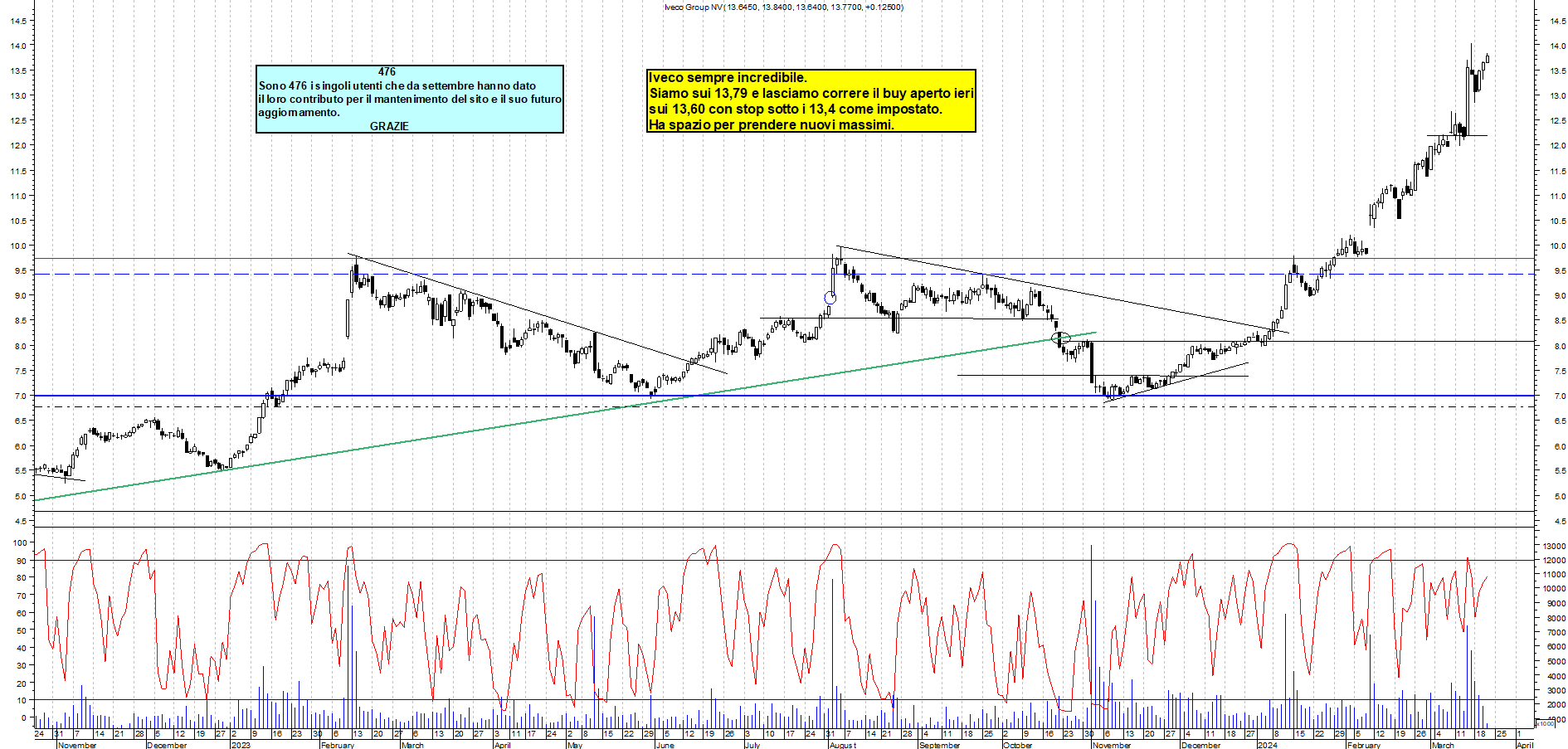This screenshot has height=749, width=1568.
Task: Click the 'June' month label
Action: pyautogui.click(x=665, y=745)
